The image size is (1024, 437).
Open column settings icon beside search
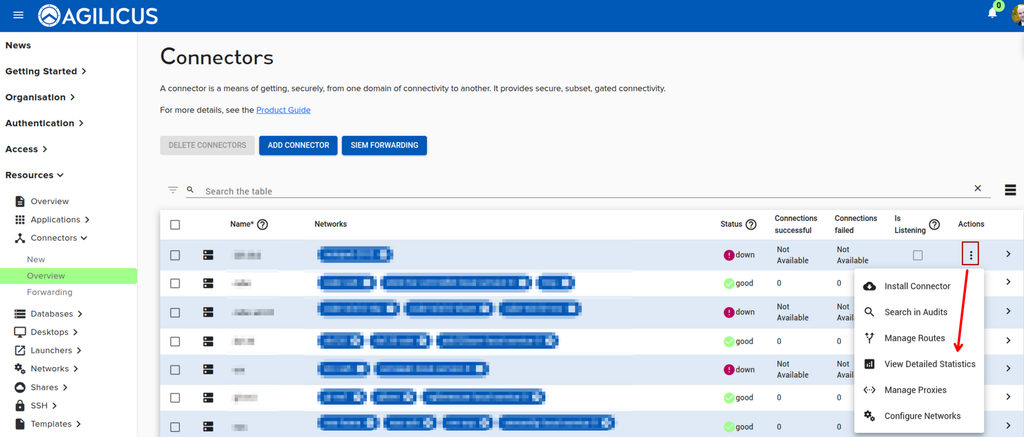(x=1010, y=190)
